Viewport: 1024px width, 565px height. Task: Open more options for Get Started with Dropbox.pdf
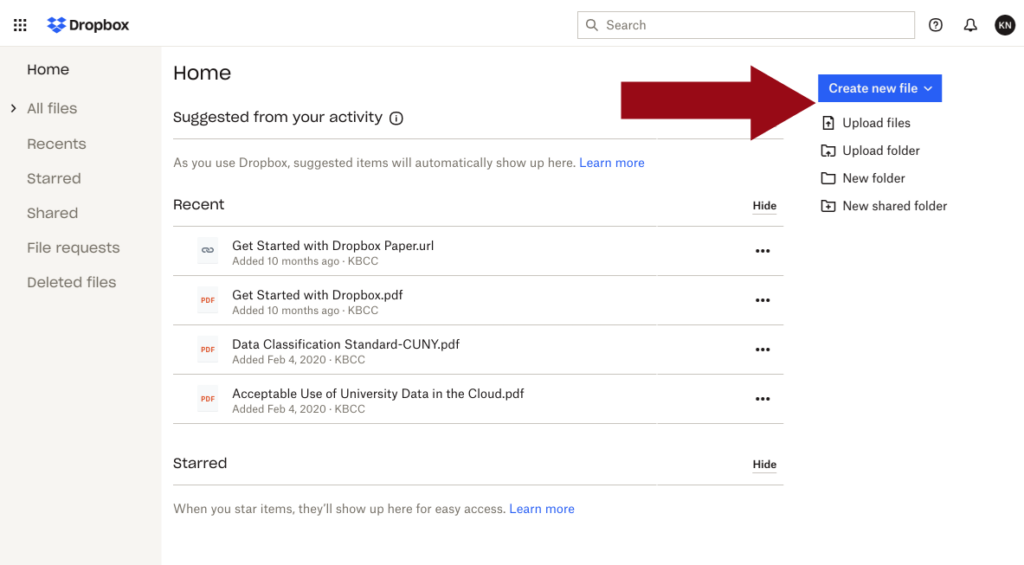pos(763,300)
